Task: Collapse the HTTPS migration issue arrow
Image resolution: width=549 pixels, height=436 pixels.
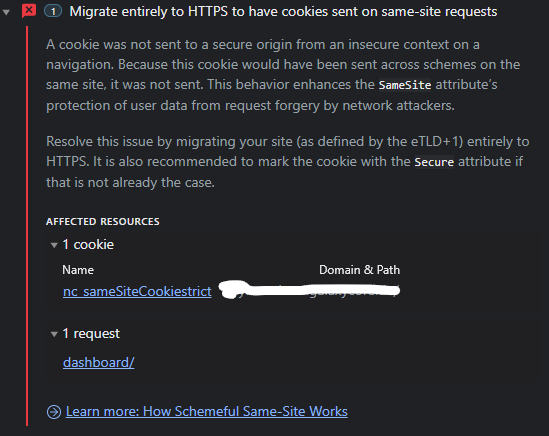Action: point(6,13)
